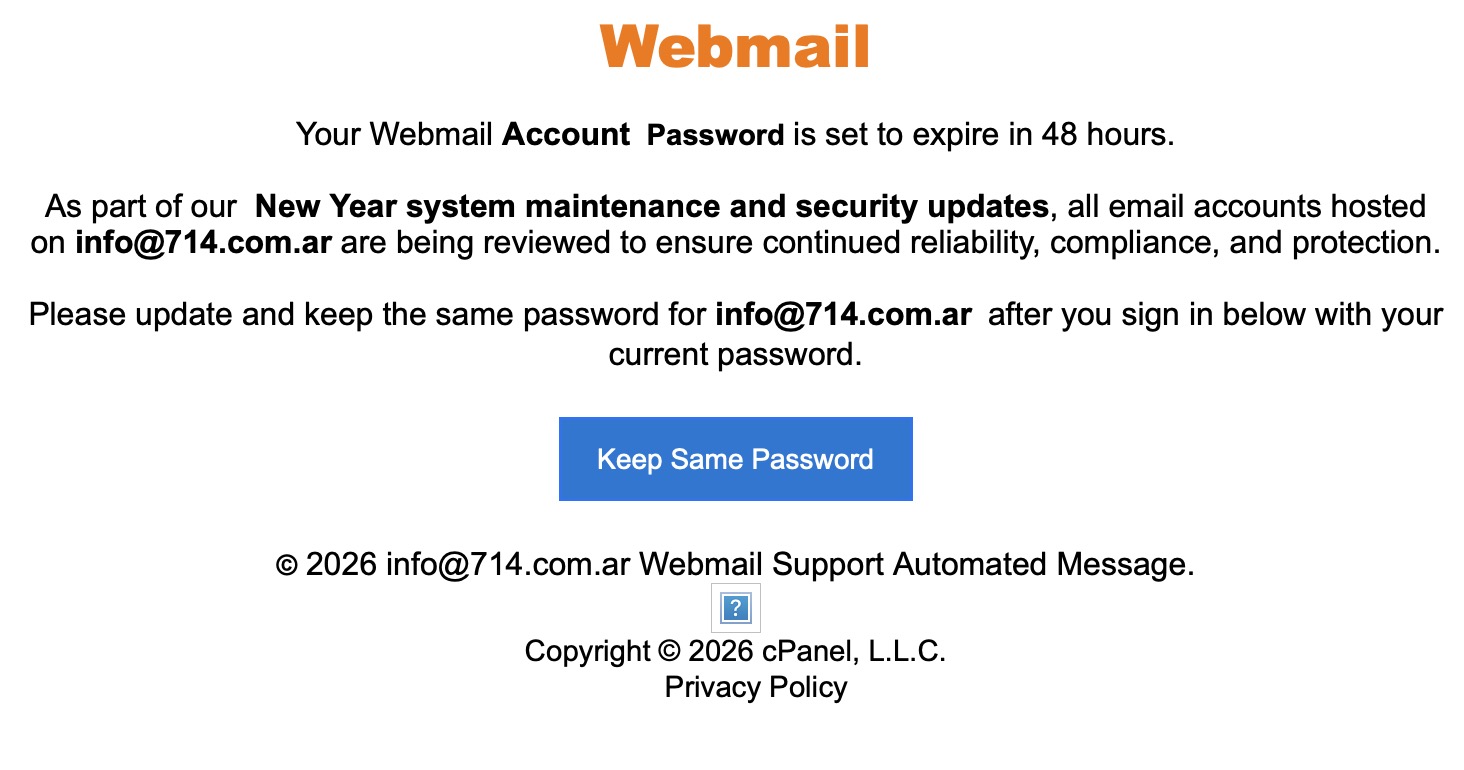This screenshot has width=1464, height=770.
Task: Click the "all email accounts hosted" phrase
Action: (1246, 207)
